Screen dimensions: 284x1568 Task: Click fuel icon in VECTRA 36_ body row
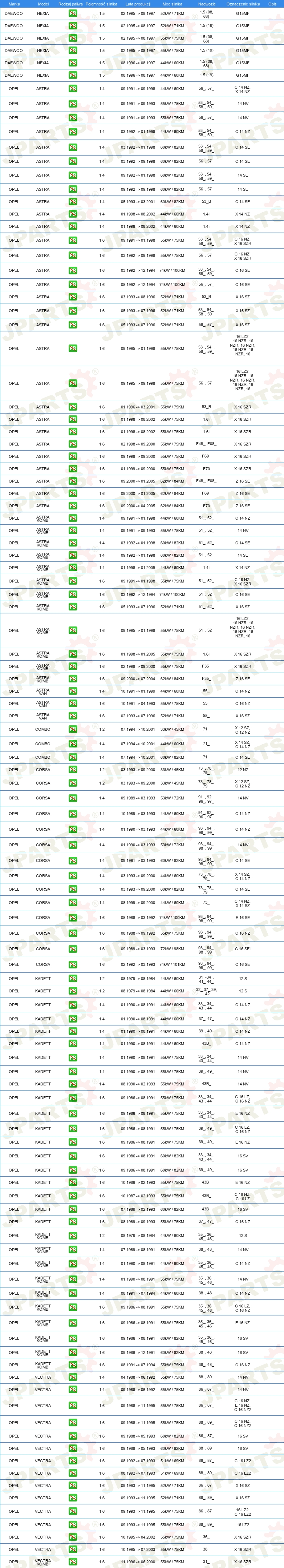click(72, 1537)
